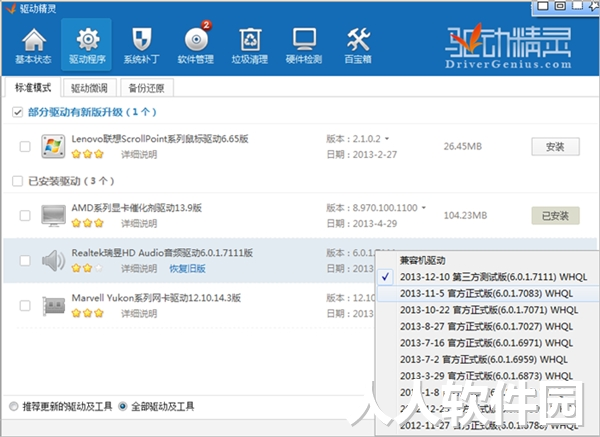Click the Lenovo联想ScrollPoint系列鼠标驱动6.65版 title
The width and height of the screenshot is (600, 437).
click(160, 139)
